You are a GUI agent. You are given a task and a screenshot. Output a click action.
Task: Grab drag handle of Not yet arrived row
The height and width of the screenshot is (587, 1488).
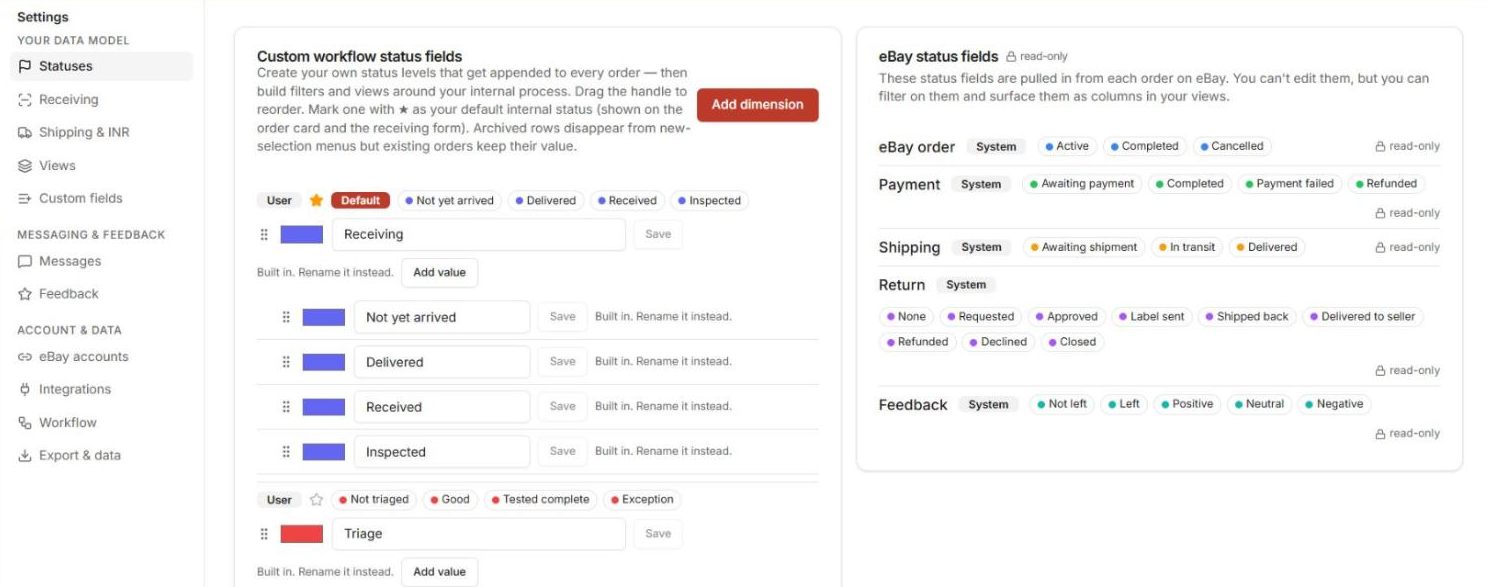(x=286, y=317)
